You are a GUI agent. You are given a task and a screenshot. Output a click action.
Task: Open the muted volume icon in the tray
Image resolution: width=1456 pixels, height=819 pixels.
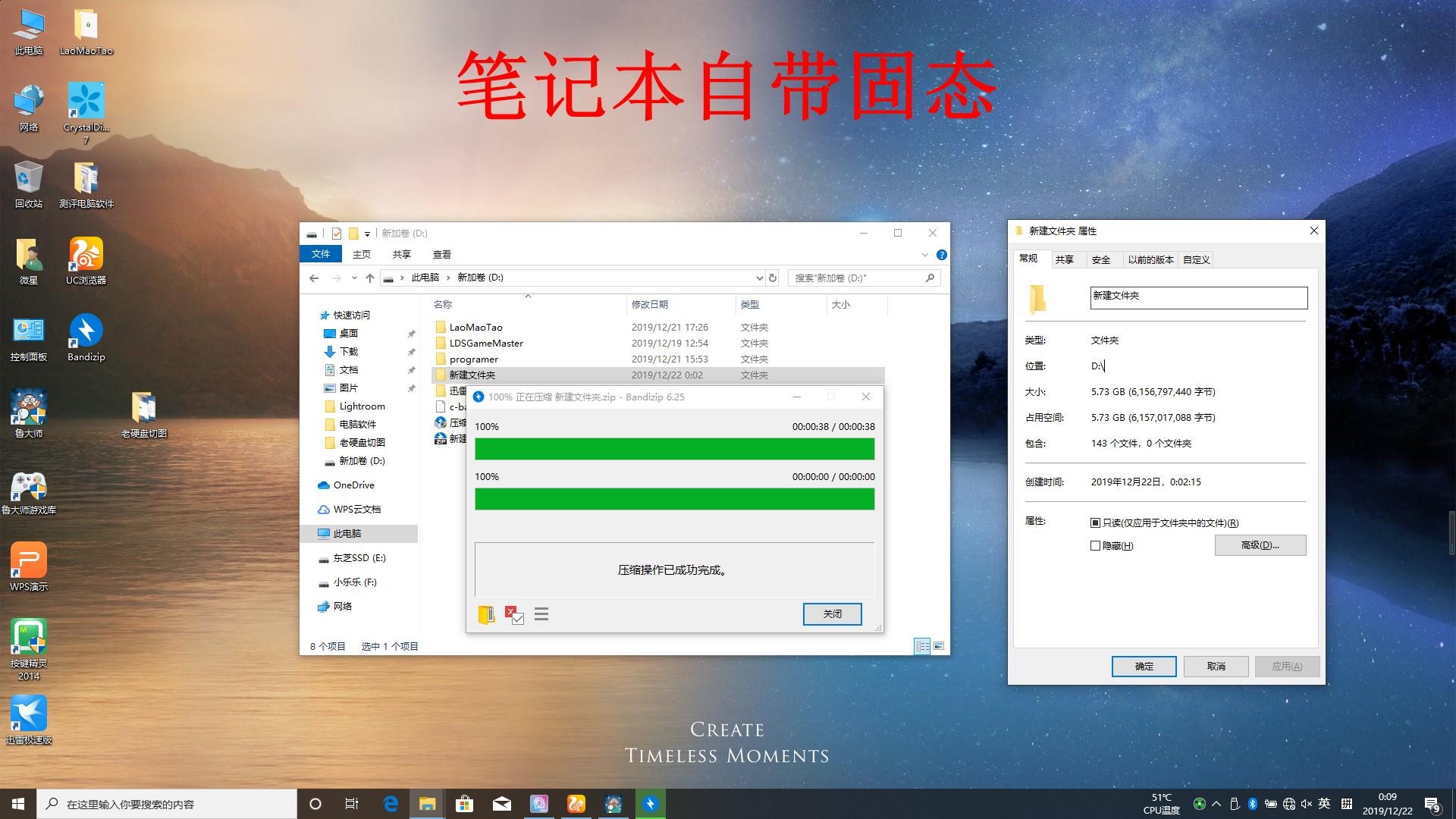coord(1306,803)
